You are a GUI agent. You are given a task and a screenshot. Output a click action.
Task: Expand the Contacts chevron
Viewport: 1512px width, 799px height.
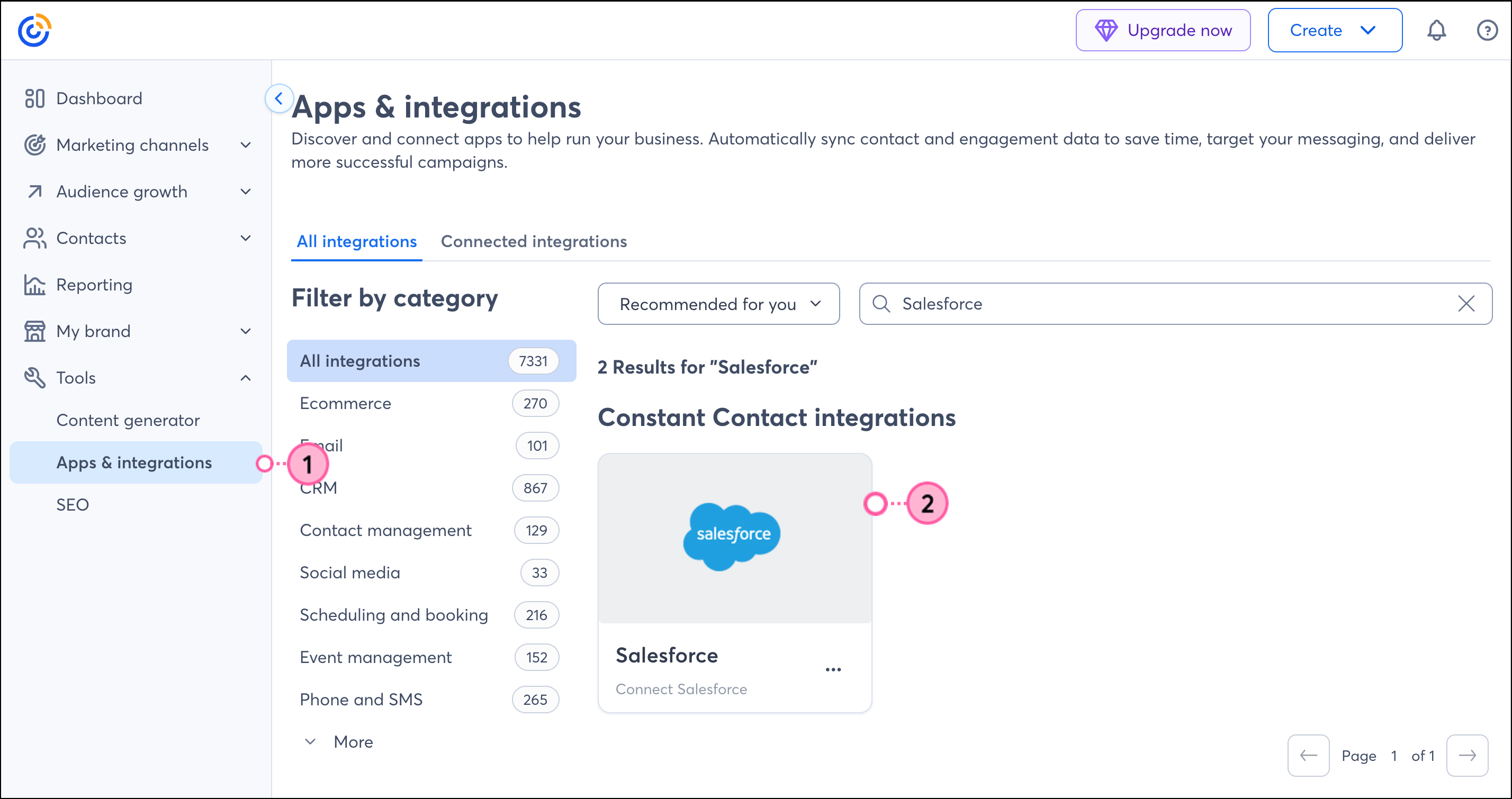click(246, 238)
